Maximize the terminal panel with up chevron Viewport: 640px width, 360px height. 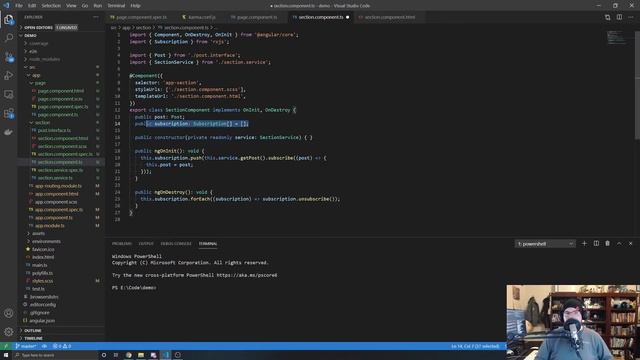point(619,243)
